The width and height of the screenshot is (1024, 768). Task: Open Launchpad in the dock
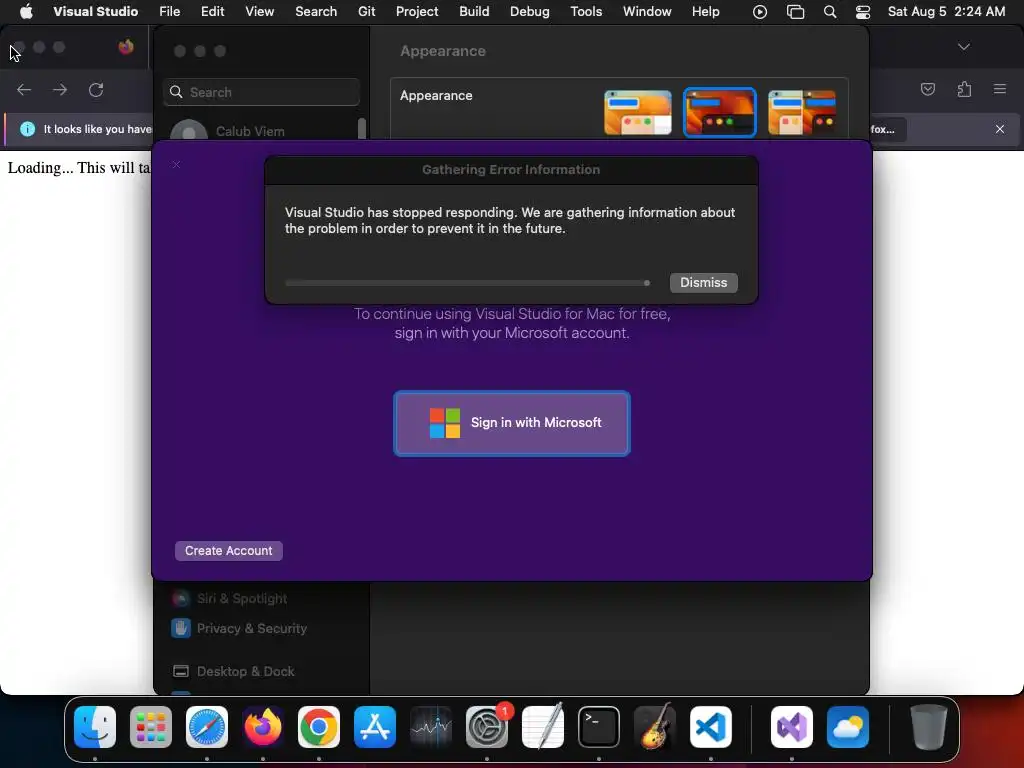pos(151,727)
